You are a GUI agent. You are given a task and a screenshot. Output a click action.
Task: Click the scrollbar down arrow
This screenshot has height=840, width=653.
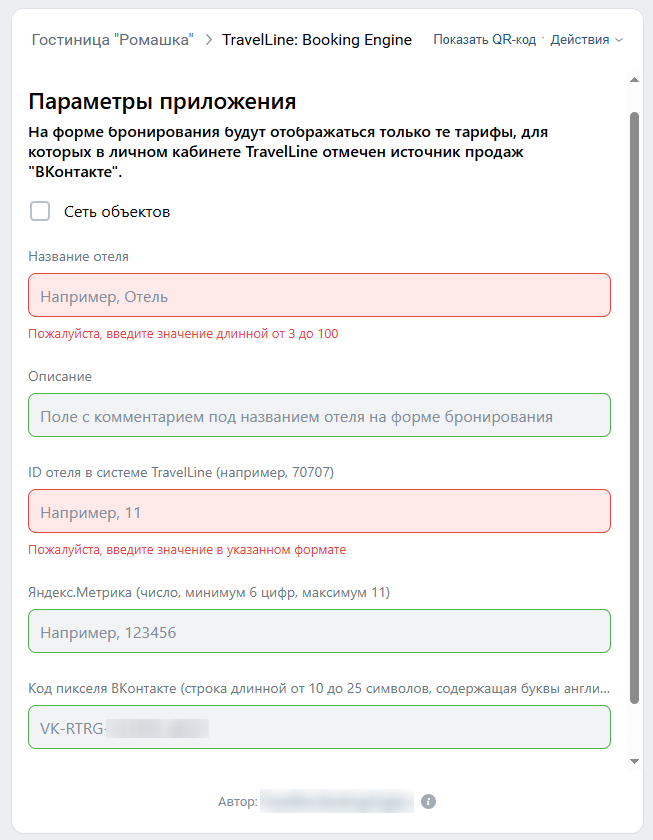634,761
